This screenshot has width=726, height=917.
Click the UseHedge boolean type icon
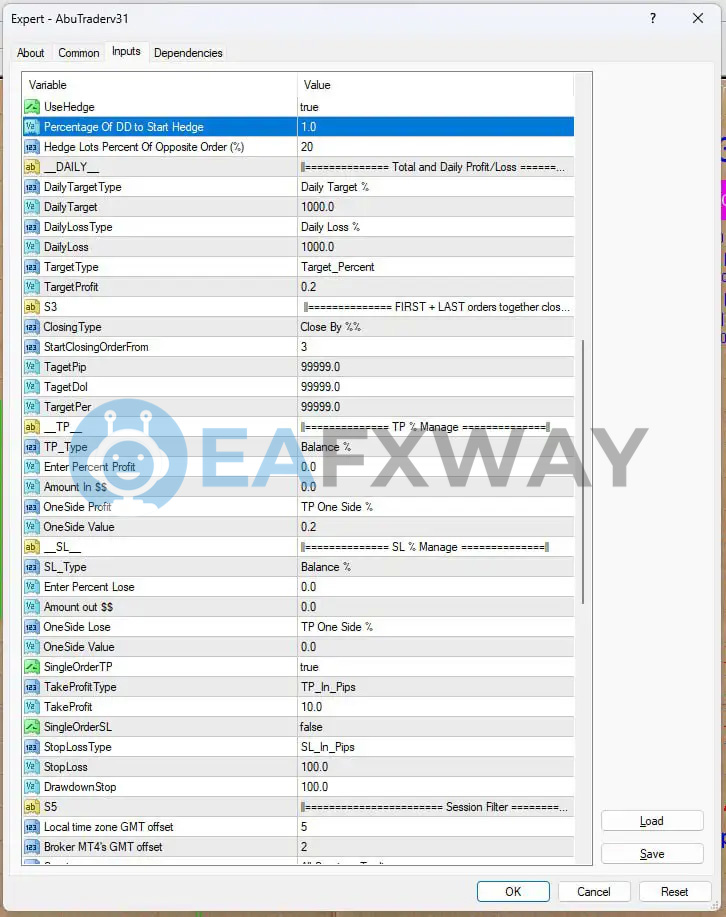coord(32,106)
